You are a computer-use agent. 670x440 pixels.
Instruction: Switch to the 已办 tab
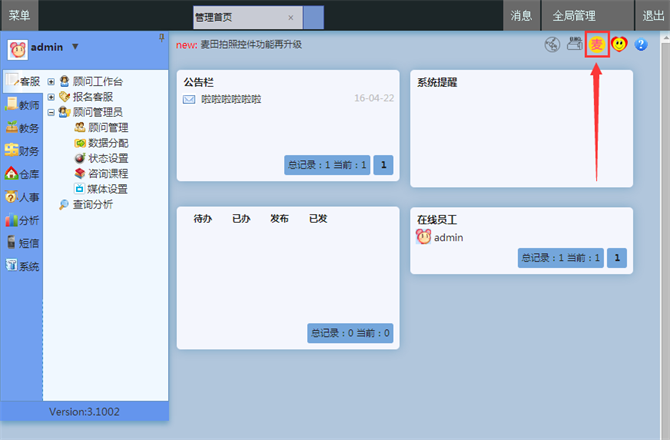(241, 219)
